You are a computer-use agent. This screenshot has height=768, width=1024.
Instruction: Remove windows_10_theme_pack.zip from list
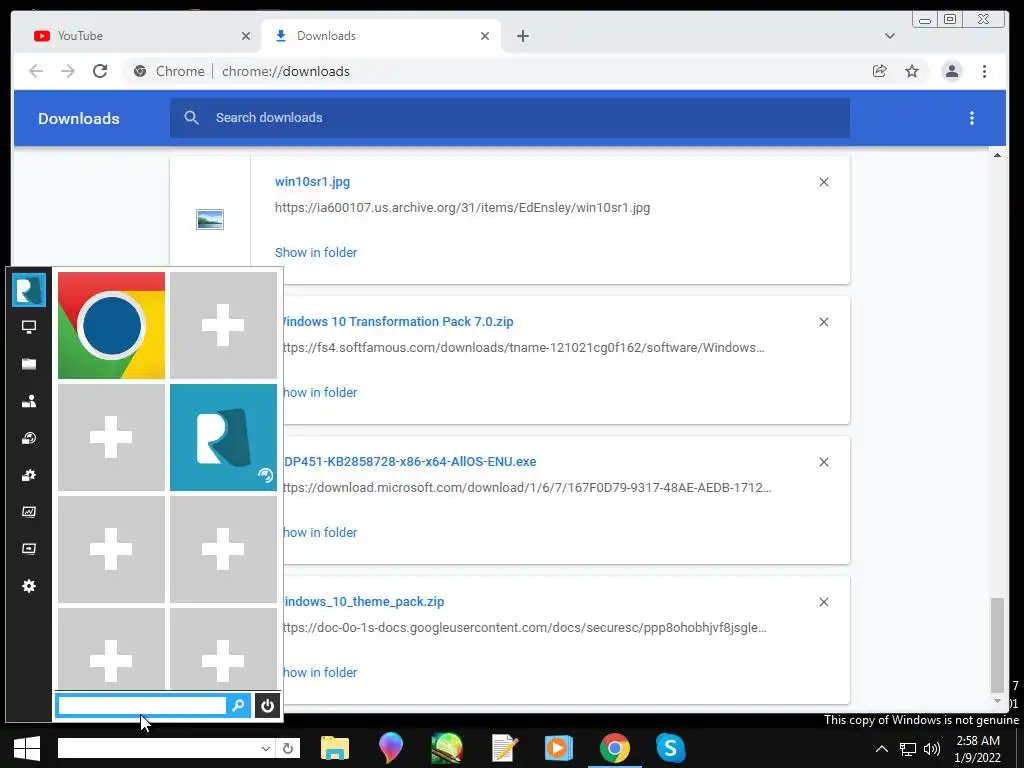pos(824,601)
